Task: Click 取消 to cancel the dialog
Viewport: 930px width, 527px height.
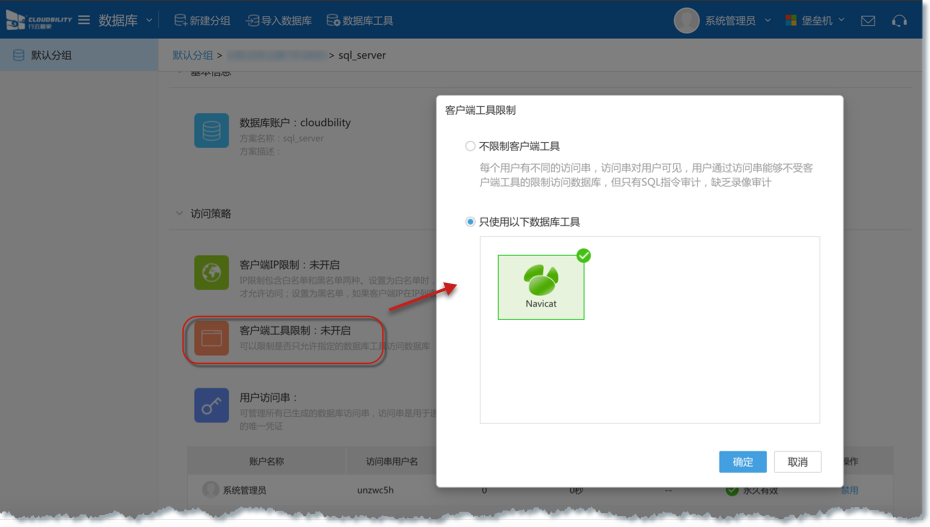Action: coord(797,462)
